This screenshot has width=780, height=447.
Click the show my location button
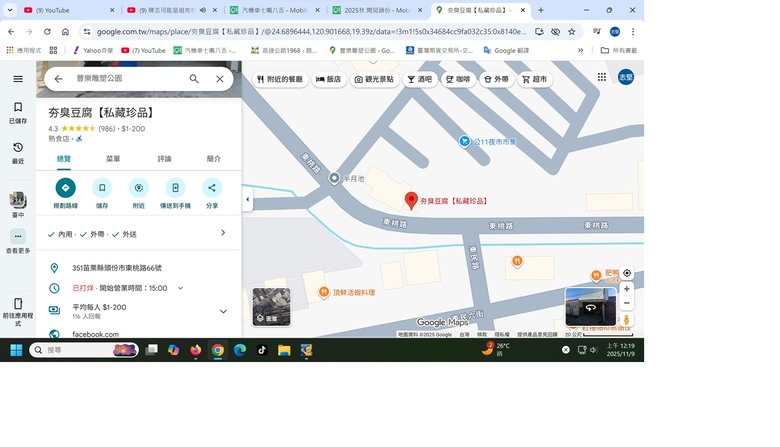point(627,273)
